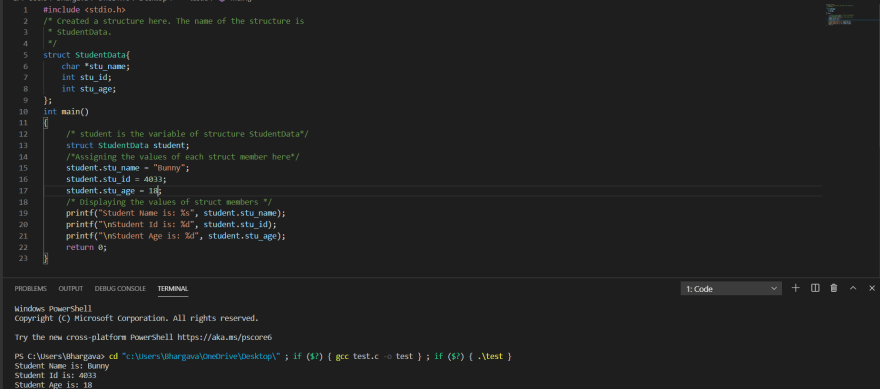This screenshot has height=389, width=880.
Task: Click printf 'Student Name is: %s' line
Action: pos(176,213)
